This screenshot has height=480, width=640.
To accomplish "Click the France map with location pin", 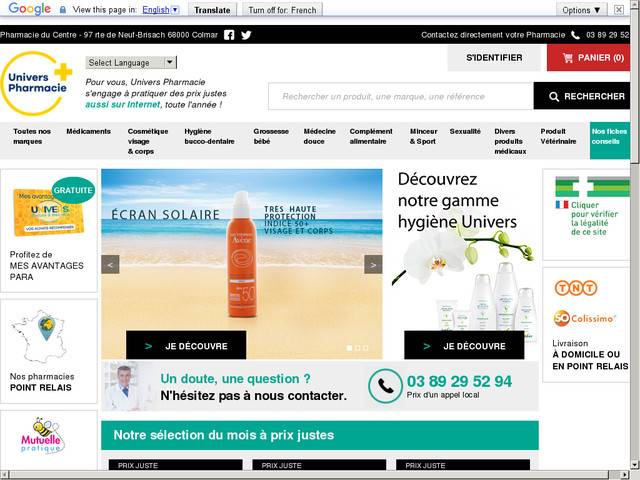I will coord(39,337).
